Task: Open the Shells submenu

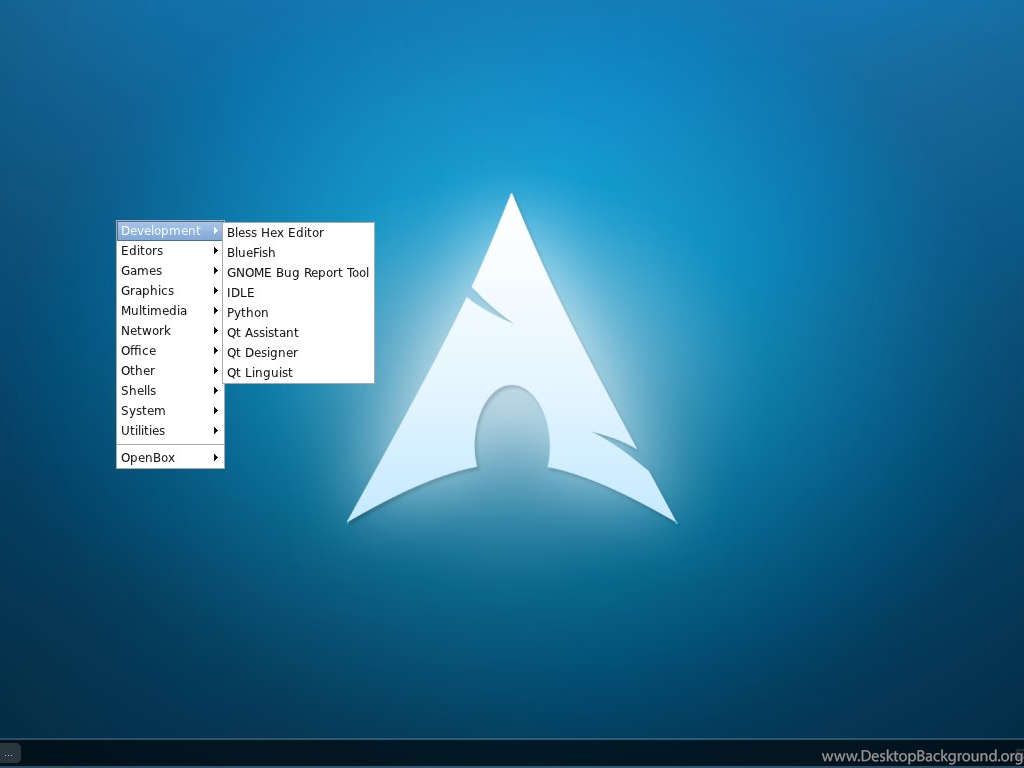Action: point(170,391)
